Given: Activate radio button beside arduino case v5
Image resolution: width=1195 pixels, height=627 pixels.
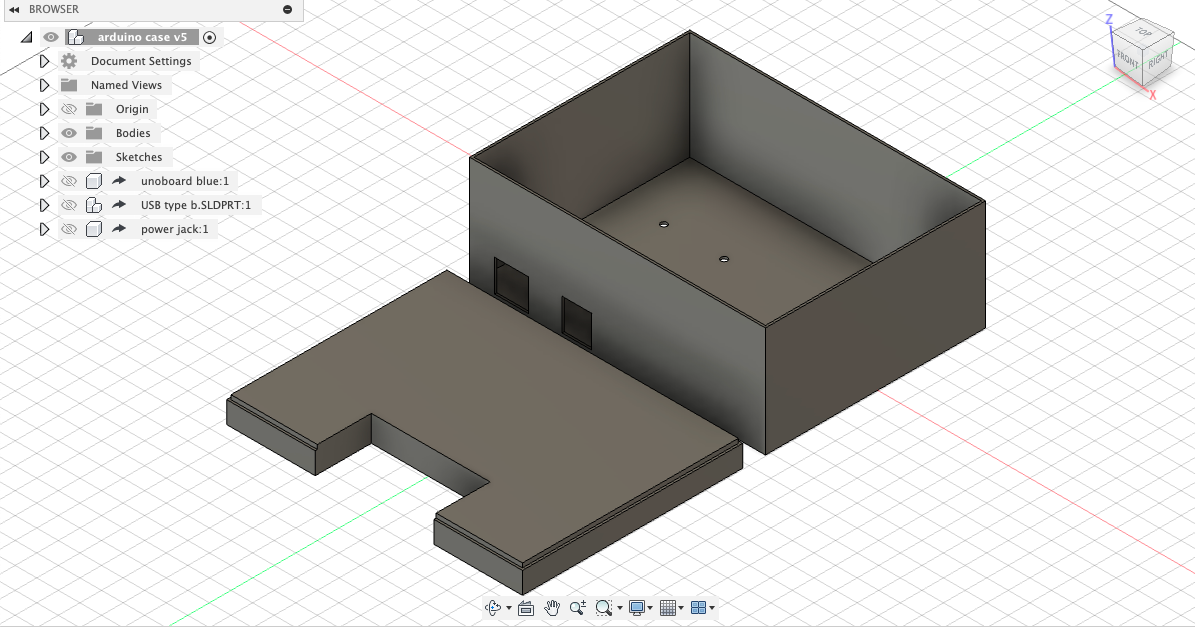Looking at the screenshot, I should point(209,37).
